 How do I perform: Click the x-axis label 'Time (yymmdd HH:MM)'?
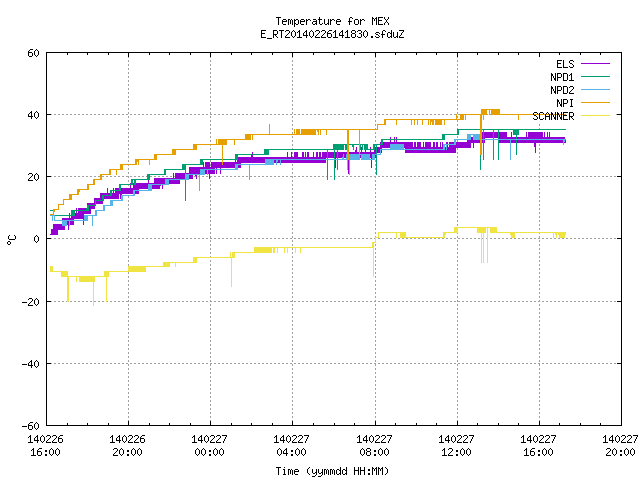332,471
